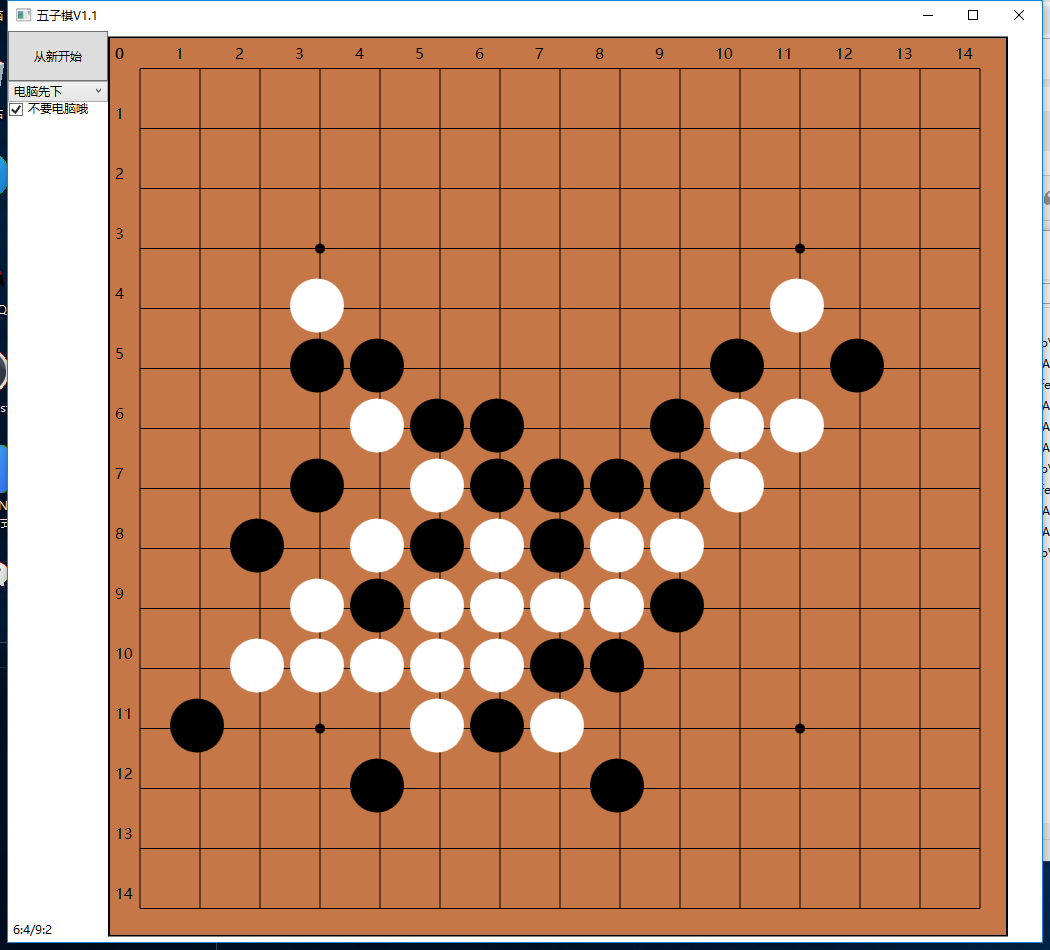Image resolution: width=1050 pixels, height=950 pixels.
Task: Select the lone black stone at row 11 column 1
Action: tap(196, 725)
